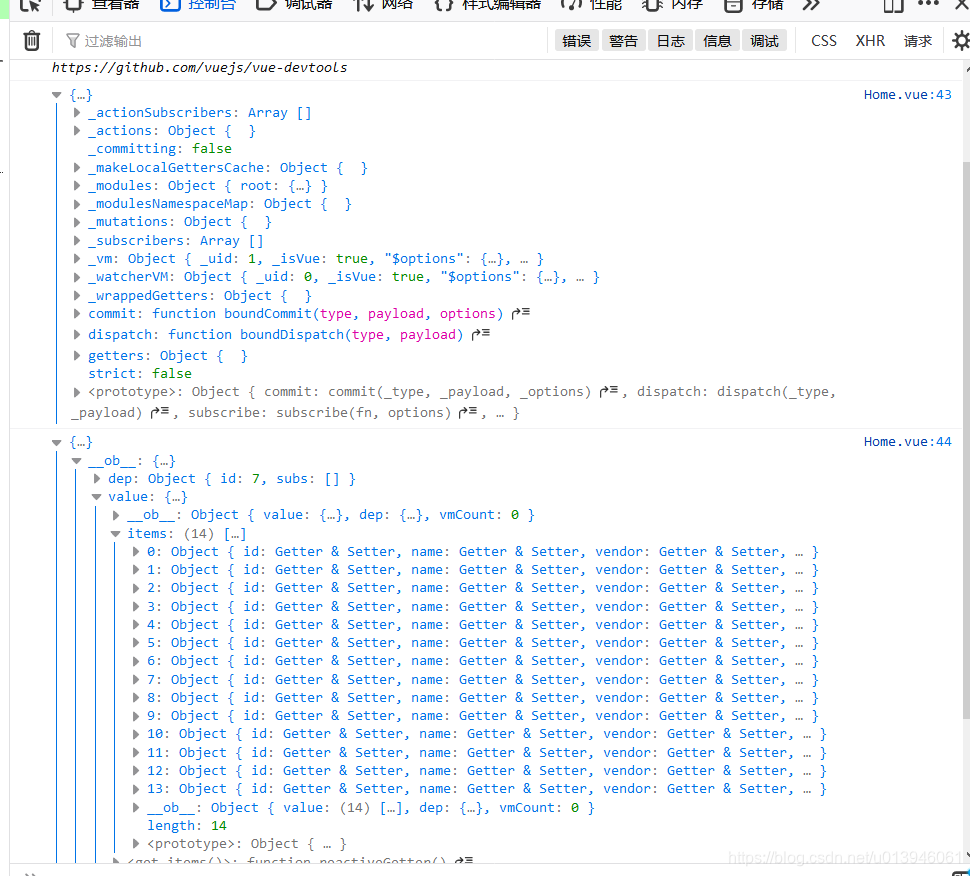The image size is (970, 876).
Task: Enable the CSS filter
Action: (x=823, y=41)
